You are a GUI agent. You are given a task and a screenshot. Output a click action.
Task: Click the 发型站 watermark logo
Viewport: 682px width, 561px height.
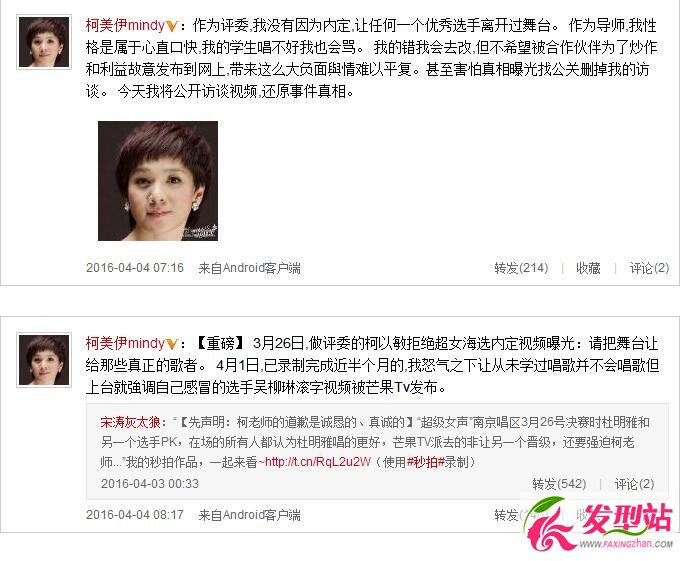pyautogui.click(x=600, y=525)
